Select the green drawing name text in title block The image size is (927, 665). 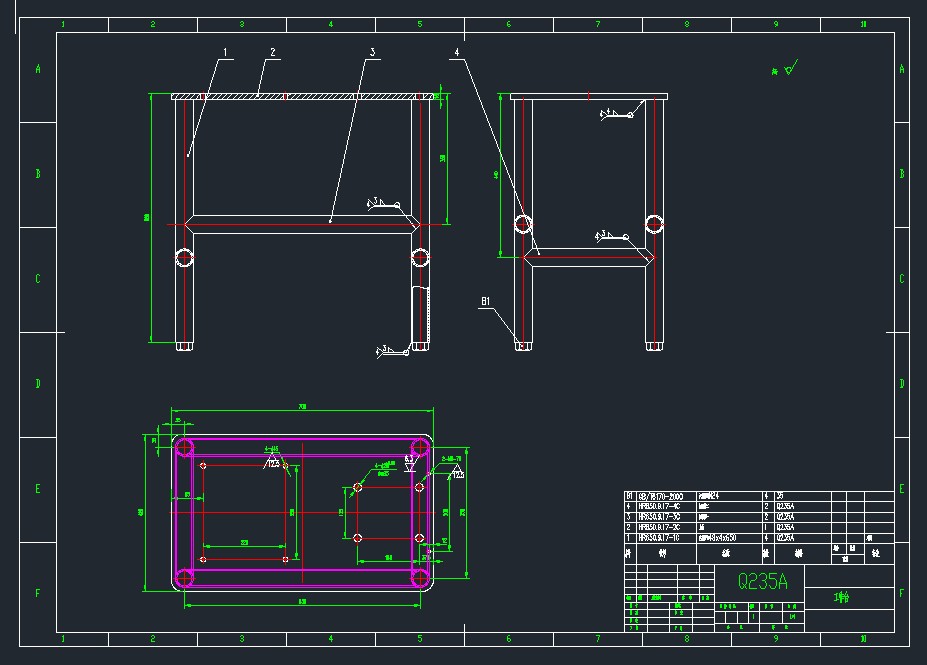tap(842, 598)
